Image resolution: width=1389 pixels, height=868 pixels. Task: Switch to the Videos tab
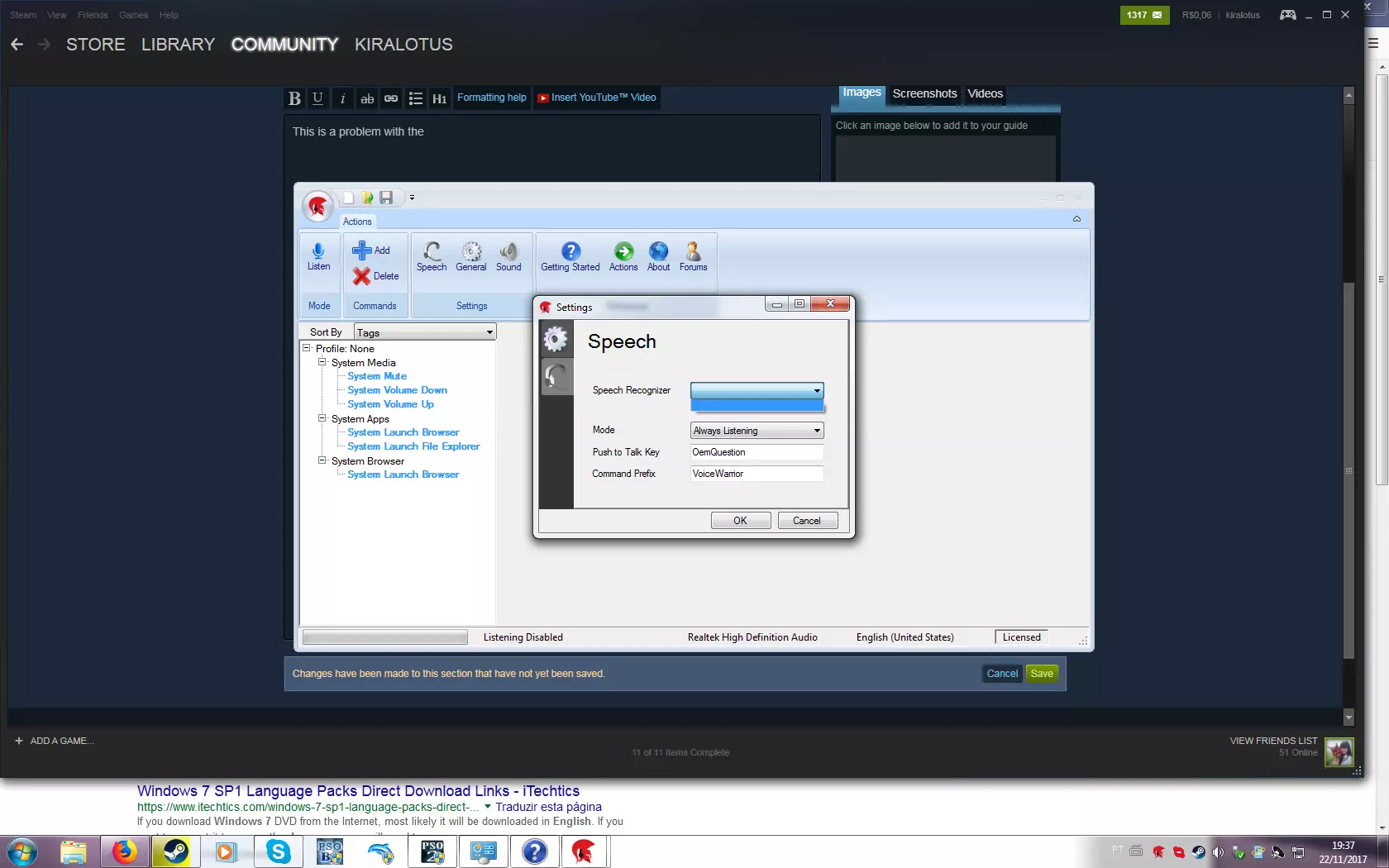[986, 93]
